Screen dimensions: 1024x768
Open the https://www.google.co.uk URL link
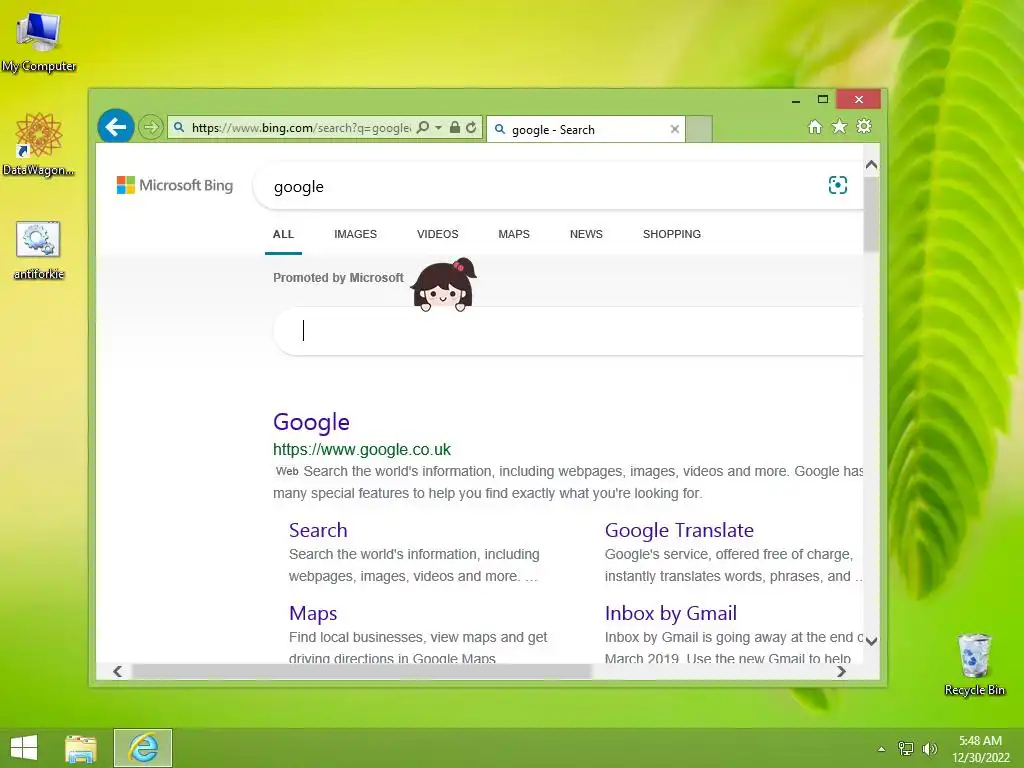tap(362, 449)
